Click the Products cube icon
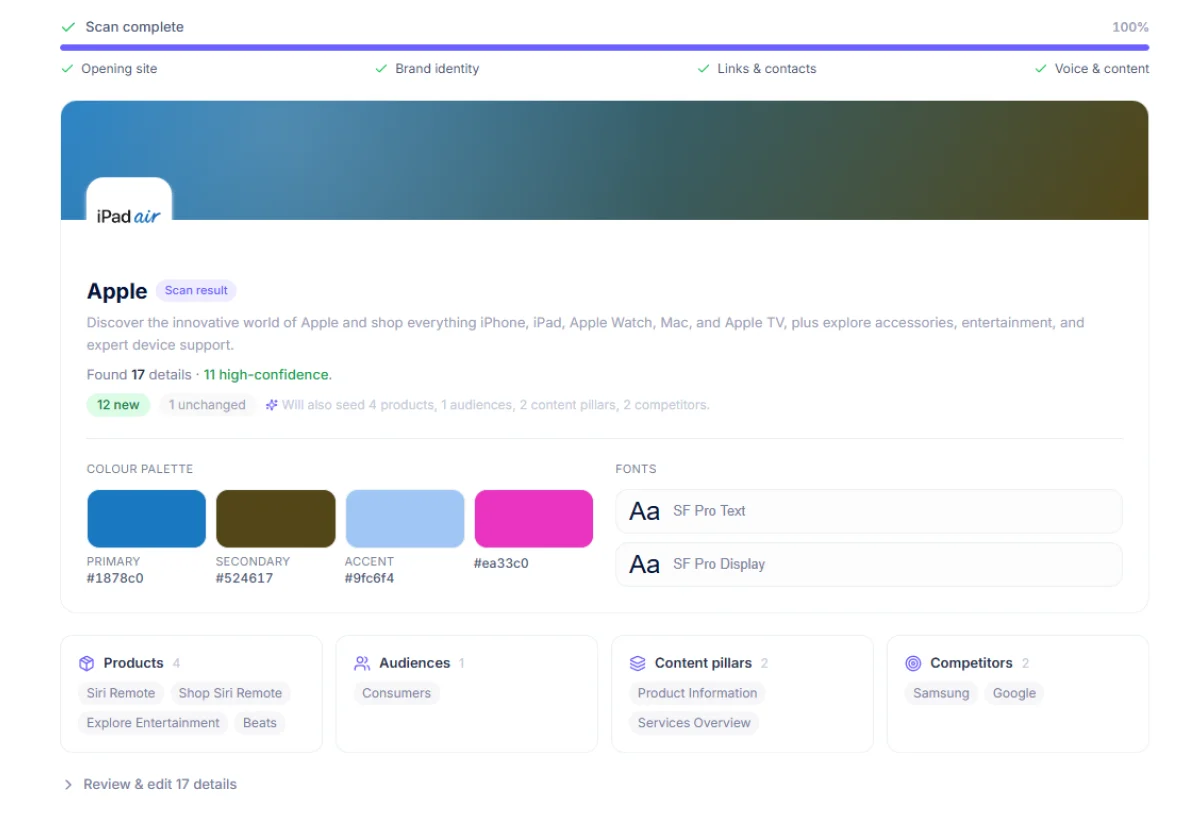The width and height of the screenshot is (1200, 813). (86, 663)
